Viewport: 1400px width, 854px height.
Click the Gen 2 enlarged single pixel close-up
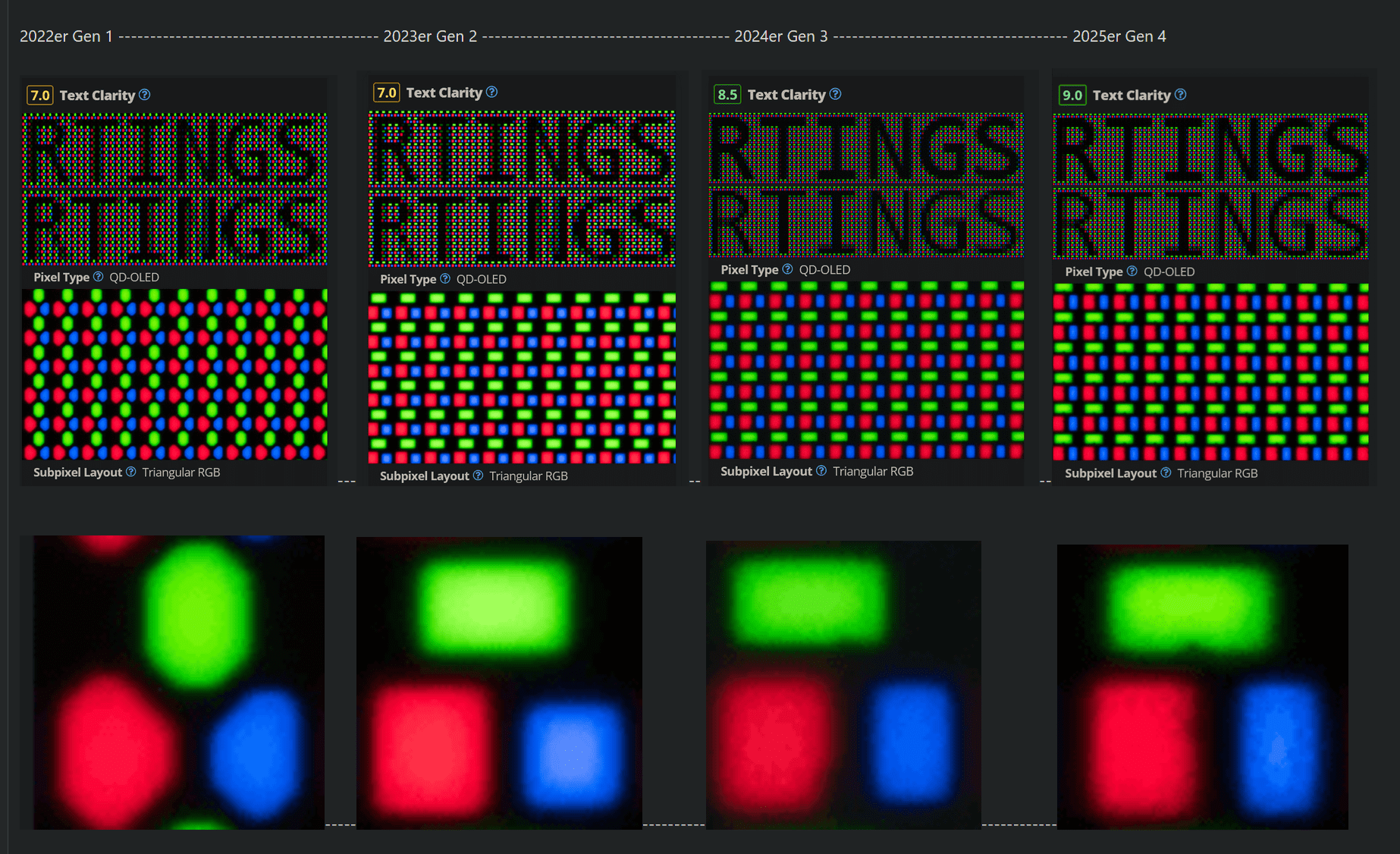coord(499,683)
